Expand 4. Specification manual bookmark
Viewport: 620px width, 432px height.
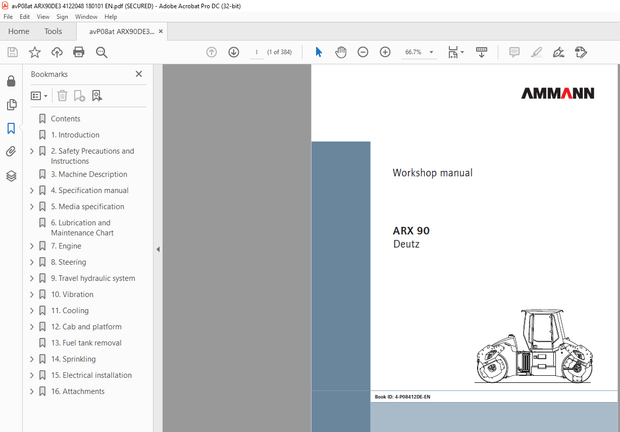pyautogui.click(x=32, y=191)
